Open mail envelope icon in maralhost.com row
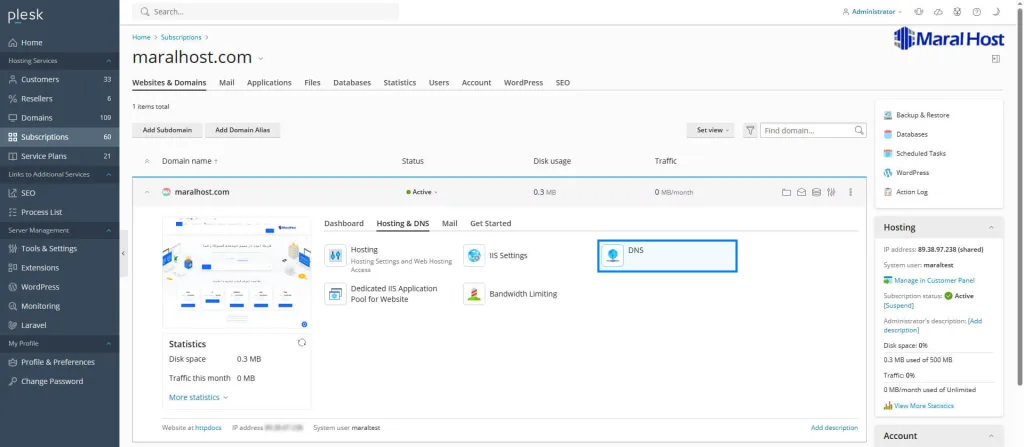The image size is (1024, 447). [801, 192]
